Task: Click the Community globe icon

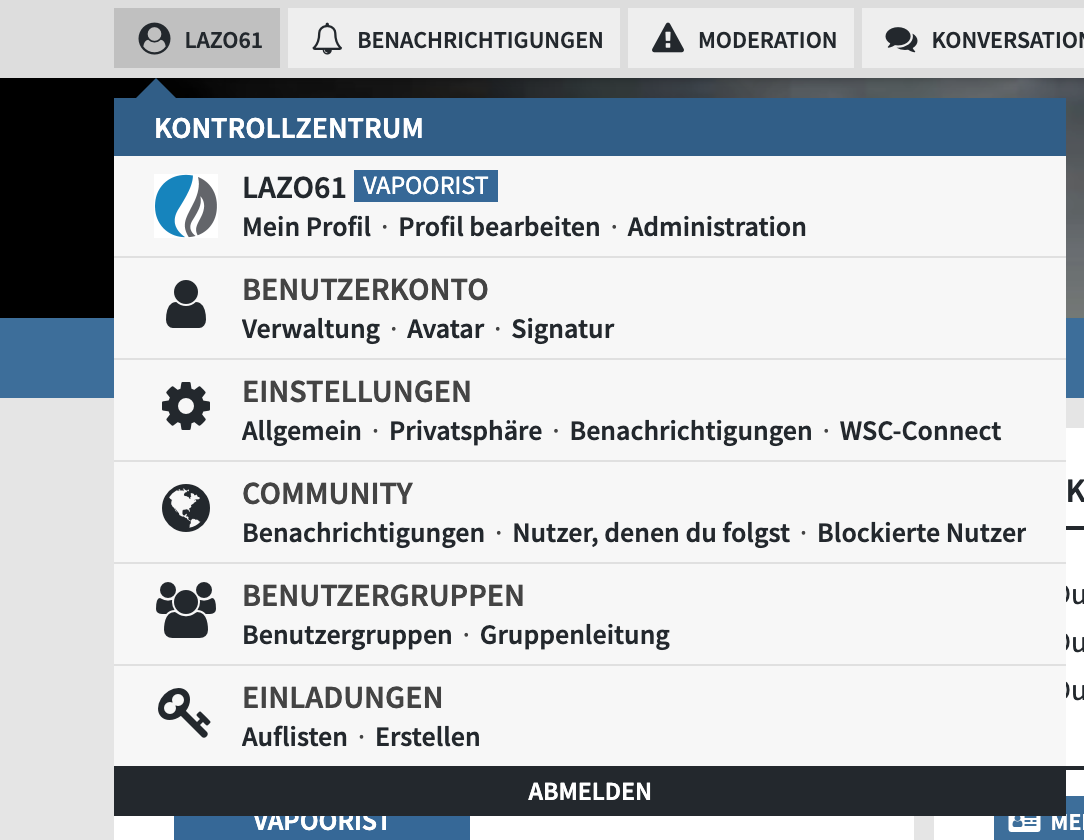Action: tap(186, 509)
